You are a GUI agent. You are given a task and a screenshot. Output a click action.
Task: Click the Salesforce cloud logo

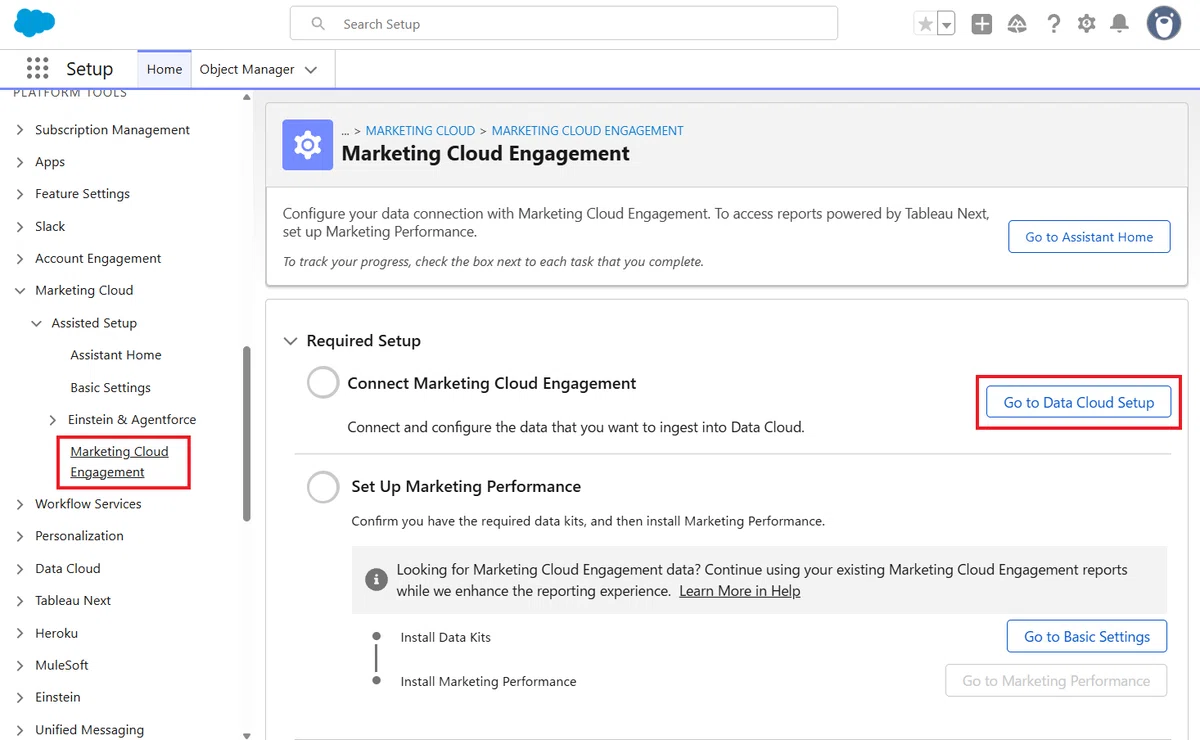point(35,22)
